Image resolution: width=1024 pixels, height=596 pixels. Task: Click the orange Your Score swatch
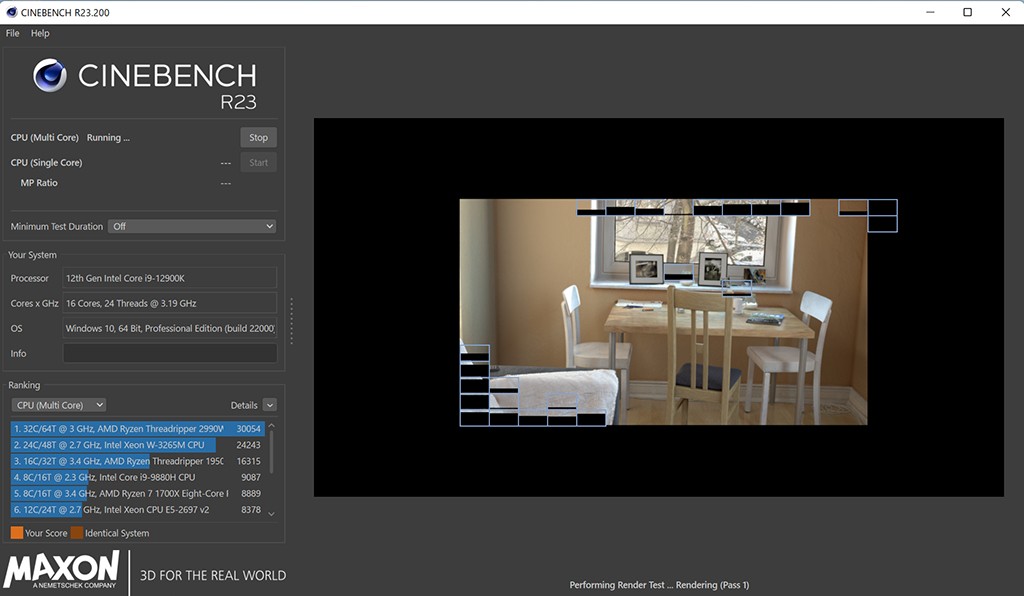click(16, 533)
